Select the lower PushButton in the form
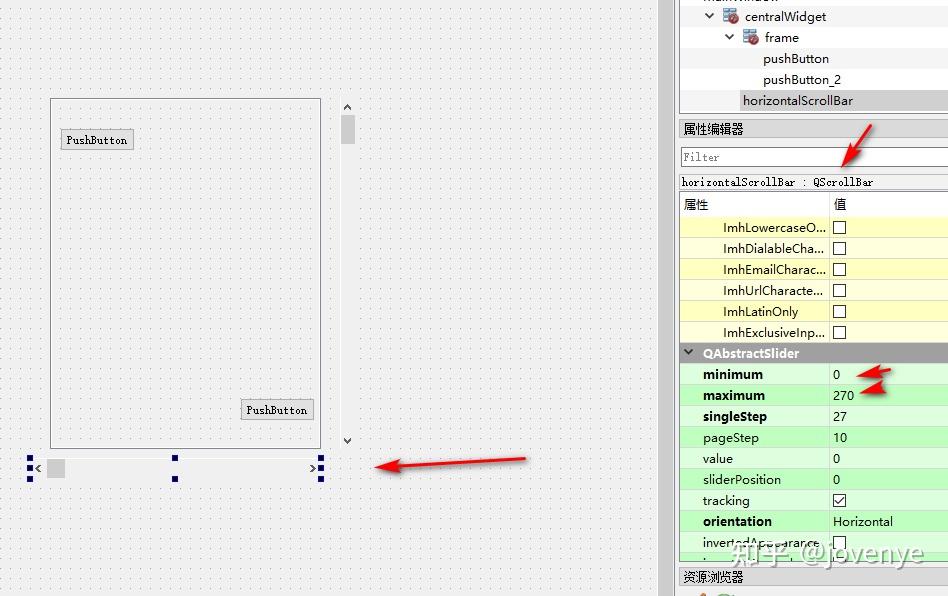The width and height of the screenshot is (948, 596). coord(277,409)
